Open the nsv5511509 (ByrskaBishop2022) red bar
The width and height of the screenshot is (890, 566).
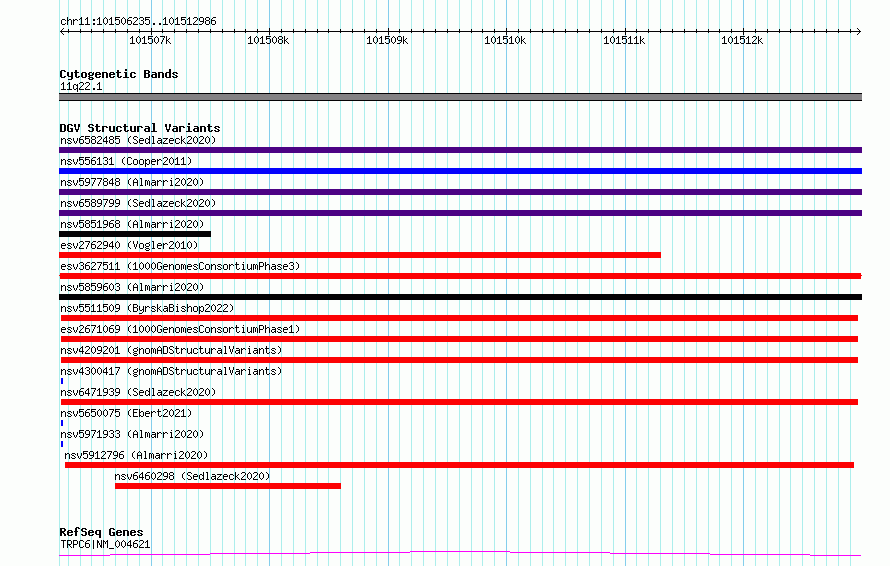459,318
